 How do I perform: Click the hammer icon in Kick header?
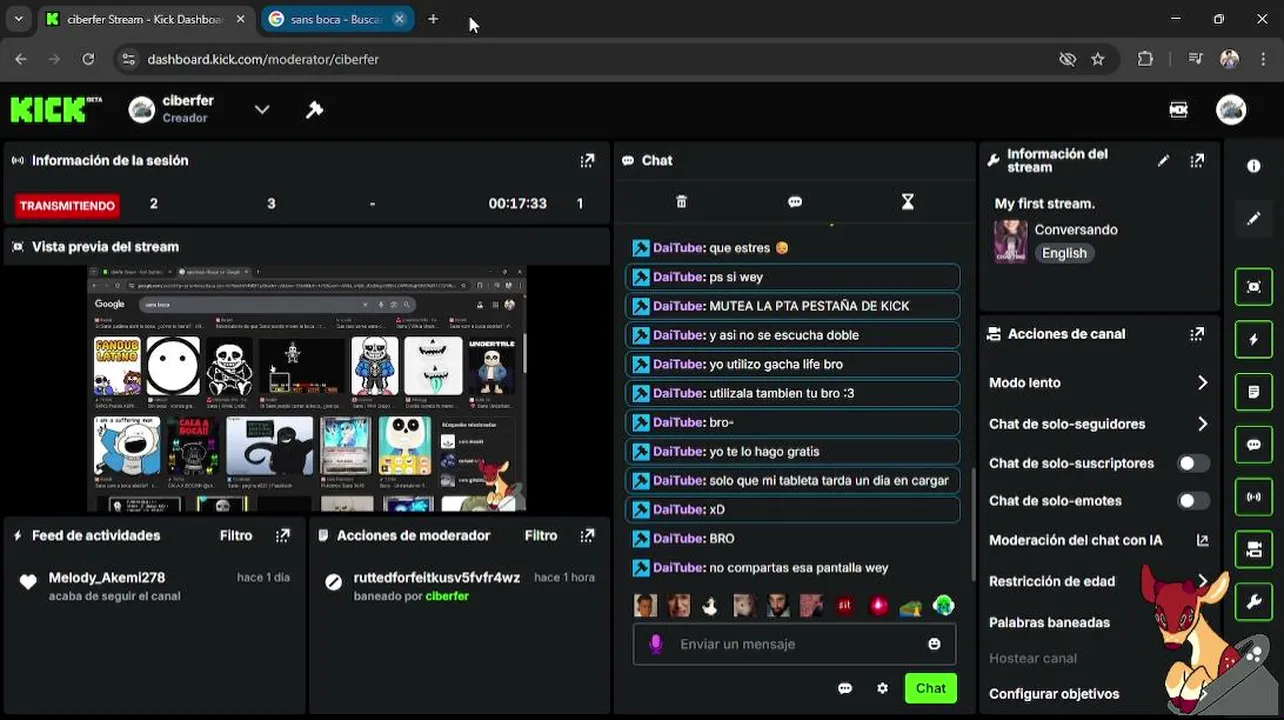click(x=314, y=110)
